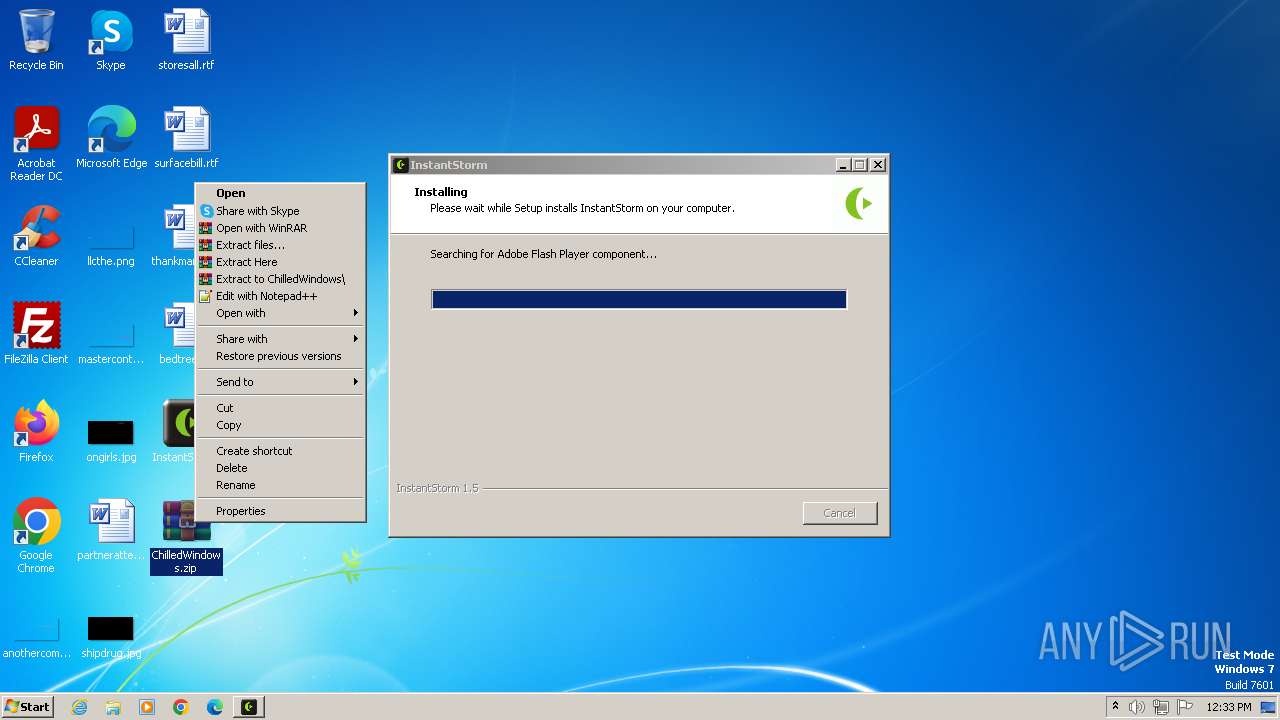Open File Explorer from the taskbar
Image resolution: width=1280 pixels, height=720 pixels.
click(113, 707)
